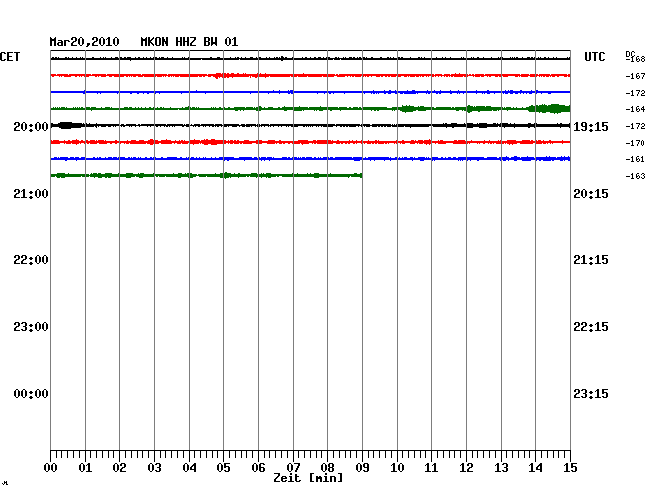Click minute axis tick label 04
Image resolution: width=650 pixels, height=494 pixels.
(189, 468)
